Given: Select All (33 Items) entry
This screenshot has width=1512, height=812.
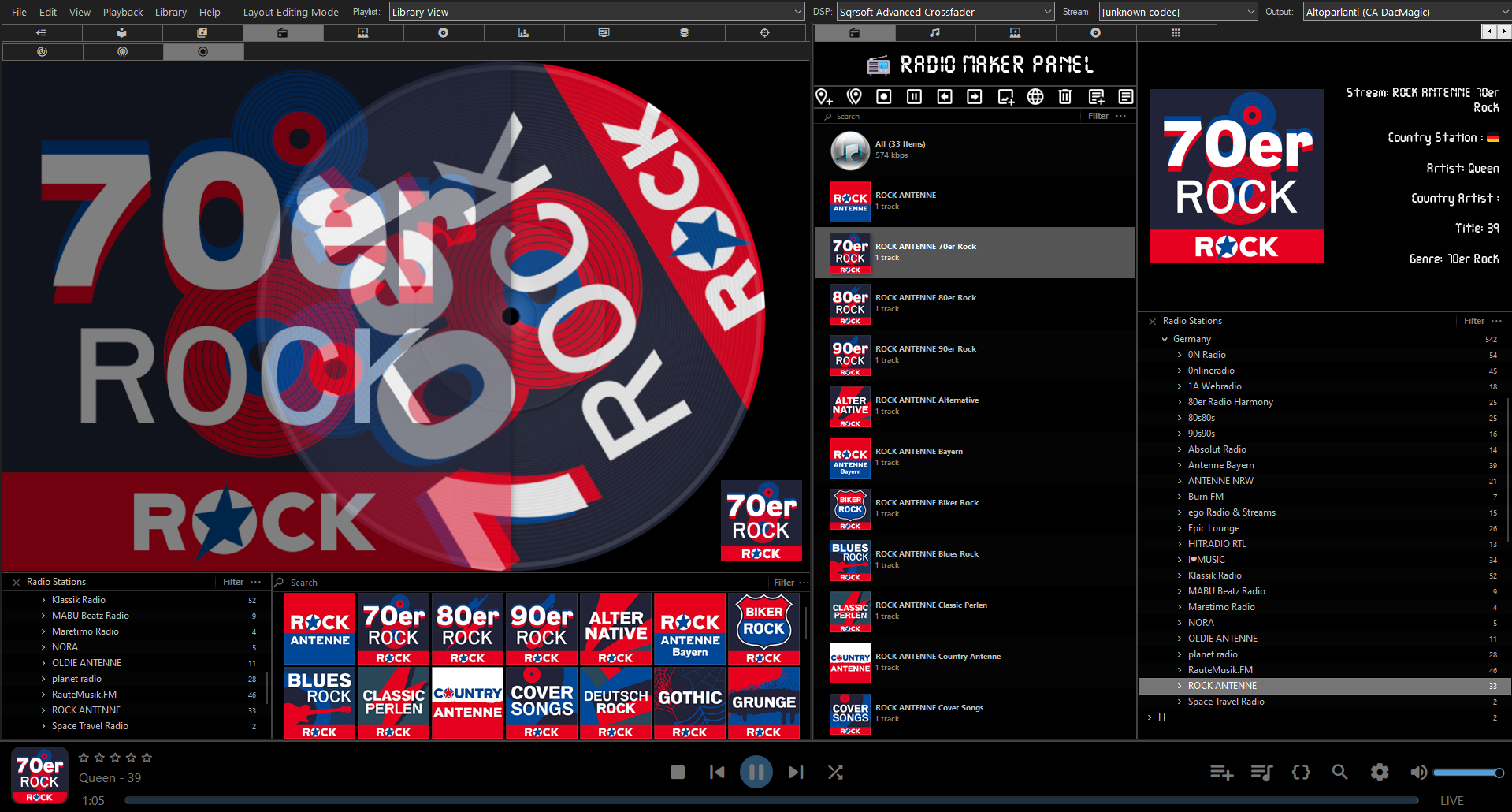Looking at the screenshot, I should click(x=975, y=150).
